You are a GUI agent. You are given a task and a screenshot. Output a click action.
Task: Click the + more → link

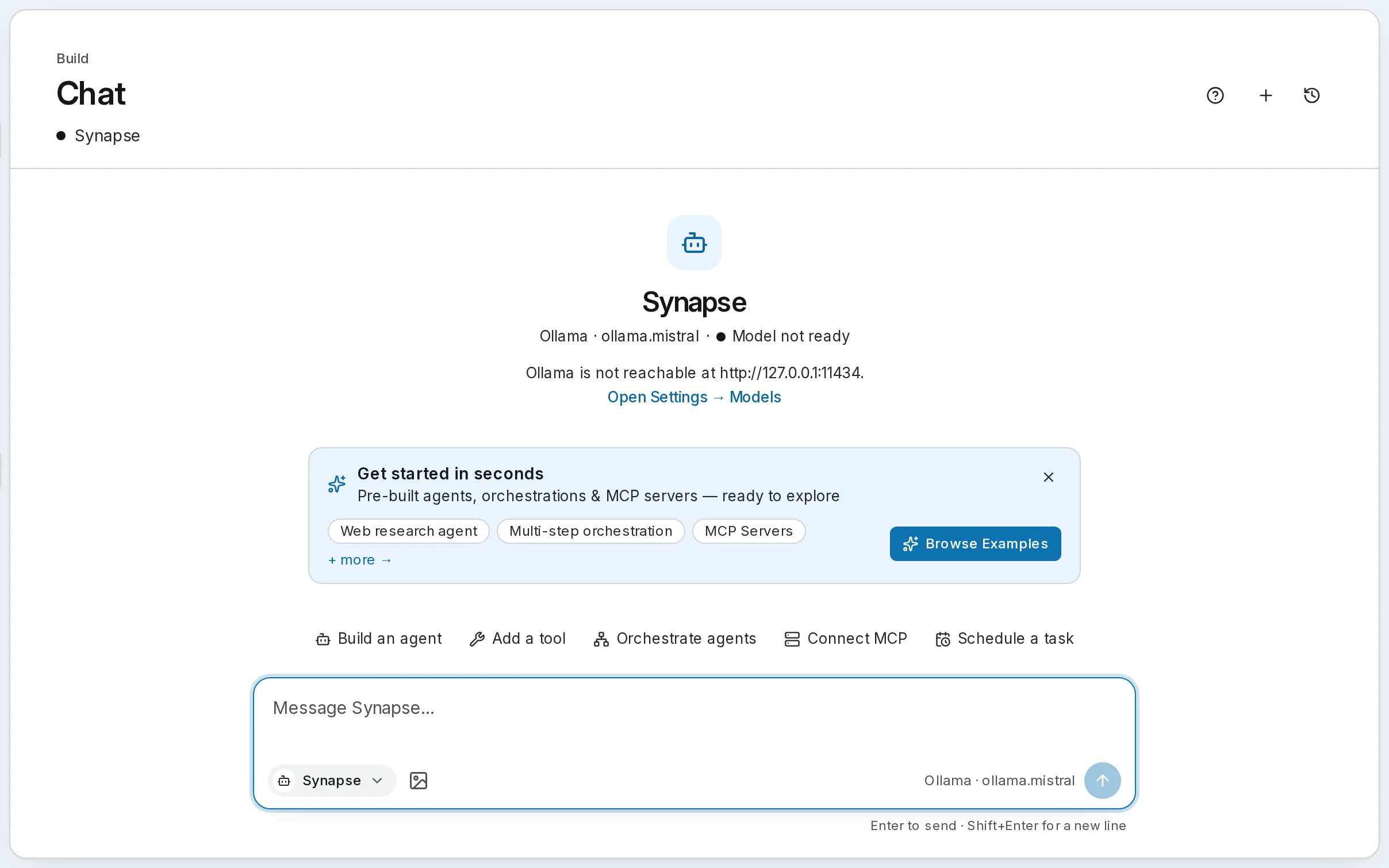[360, 560]
